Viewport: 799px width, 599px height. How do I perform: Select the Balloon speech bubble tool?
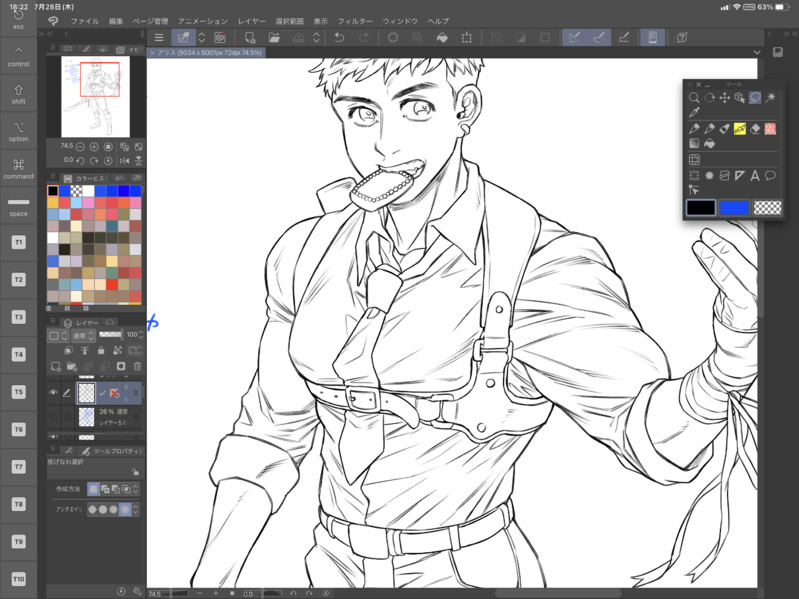coord(770,176)
